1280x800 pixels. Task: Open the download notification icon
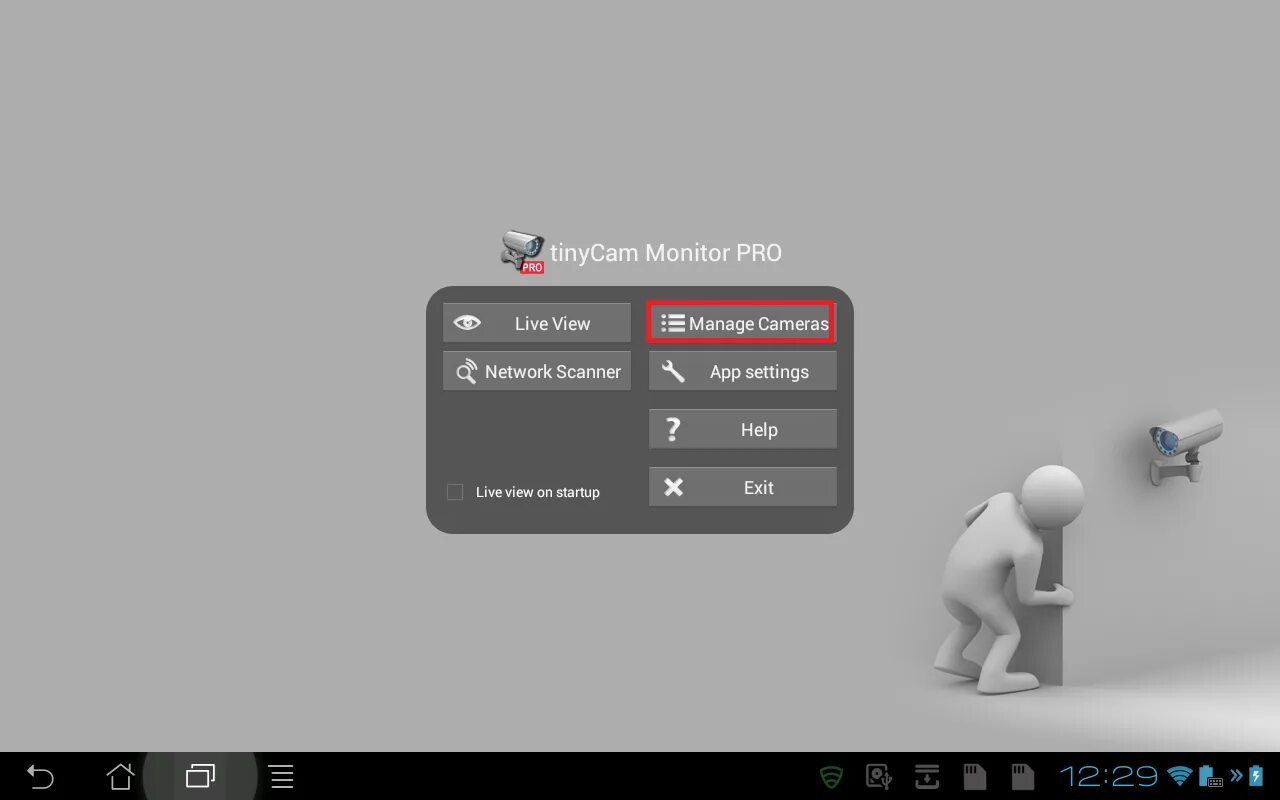[927, 777]
